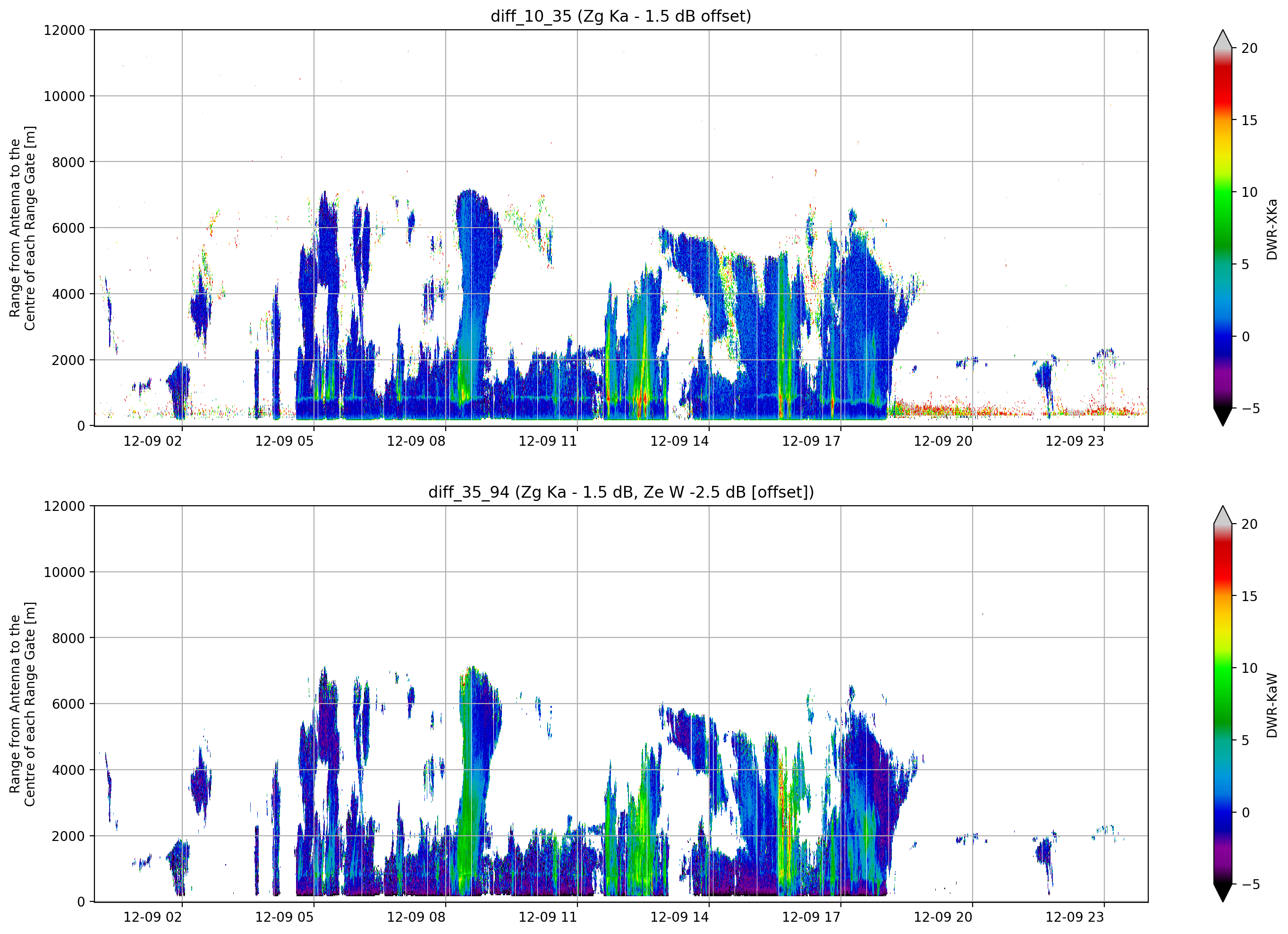
Task: Click the −5 tick on bottom colorbar
Action: [x=1251, y=884]
